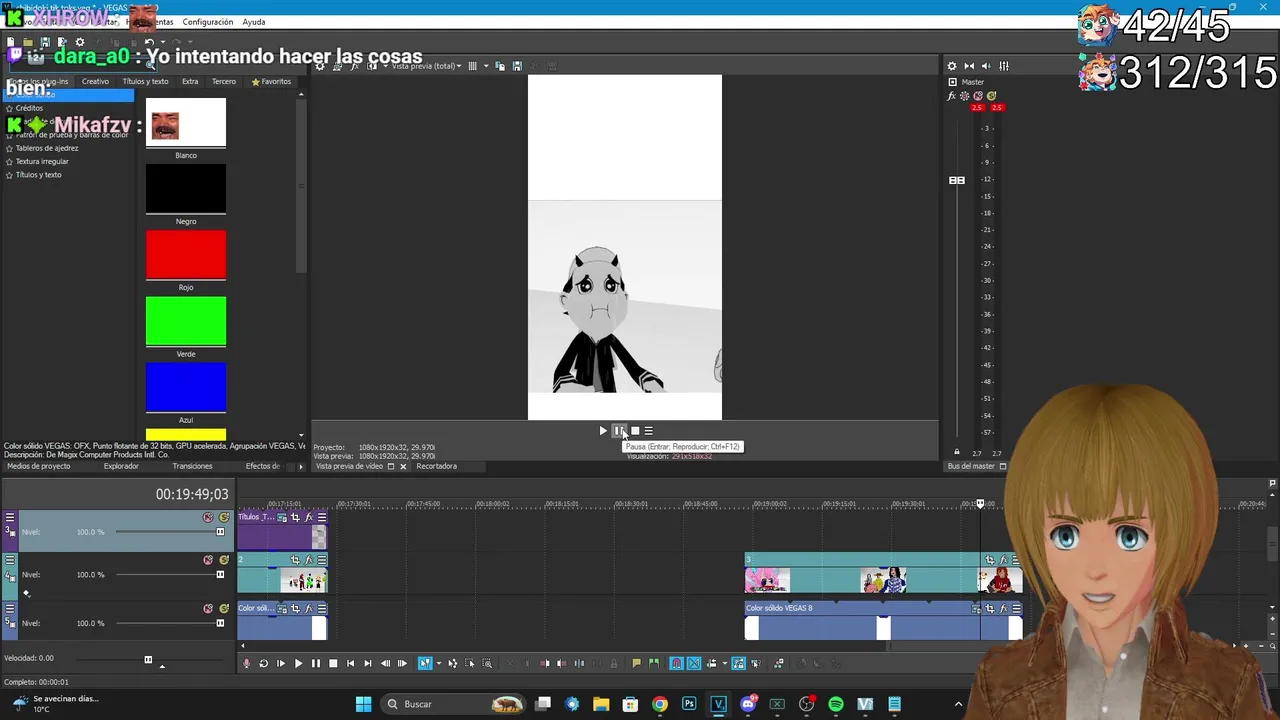The height and width of the screenshot is (720, 1280).
Task: Switch to Títulos y texto plug-in tab
Action: coord(145,81)
